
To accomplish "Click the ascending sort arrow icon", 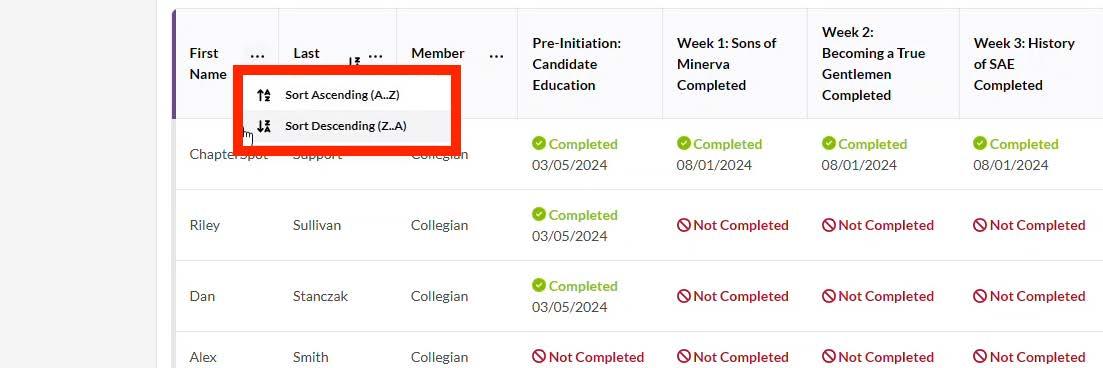I will coord(264,95).
